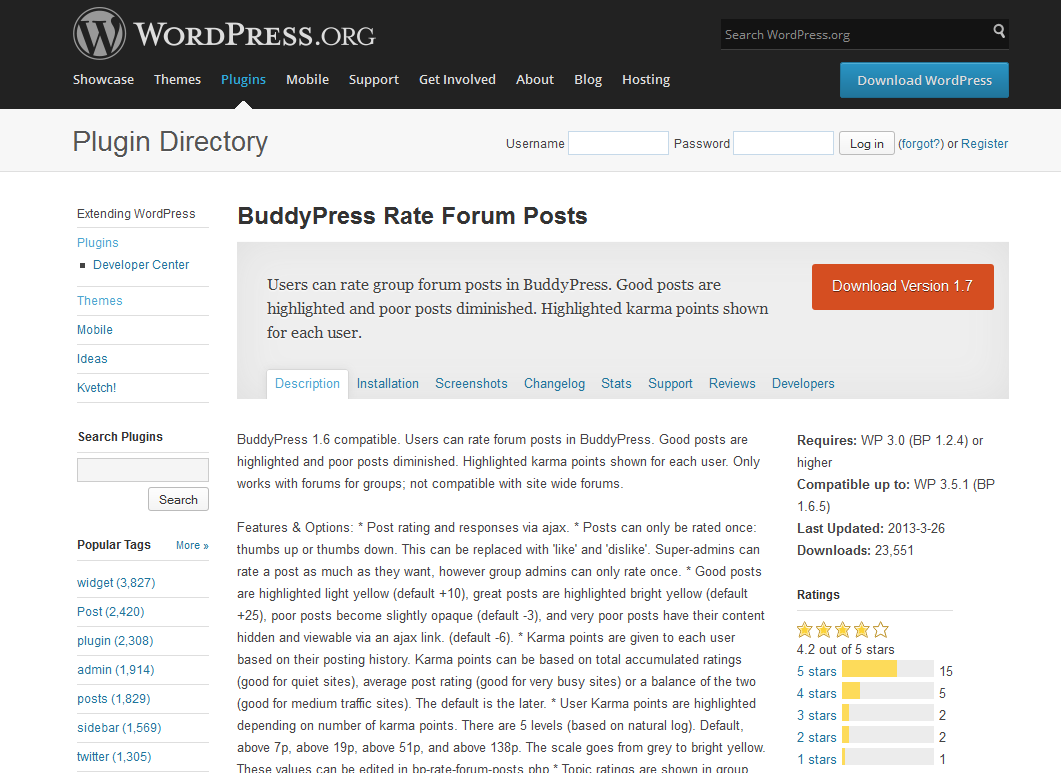Click the More » tags link
The width and height of the screenshot is (1061, 773).
point(192,545)
